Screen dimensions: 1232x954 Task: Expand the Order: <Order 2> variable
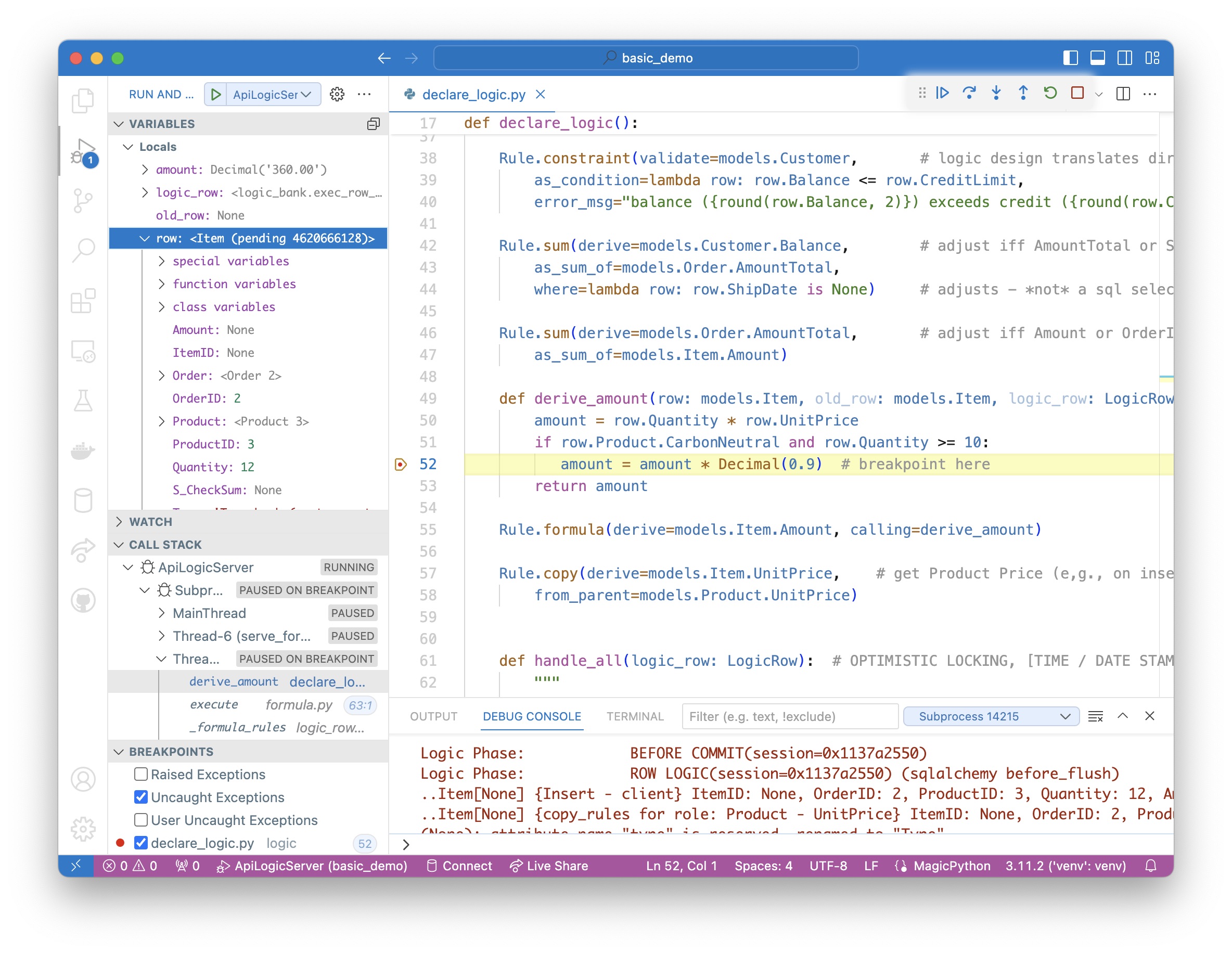coord(162,375)
